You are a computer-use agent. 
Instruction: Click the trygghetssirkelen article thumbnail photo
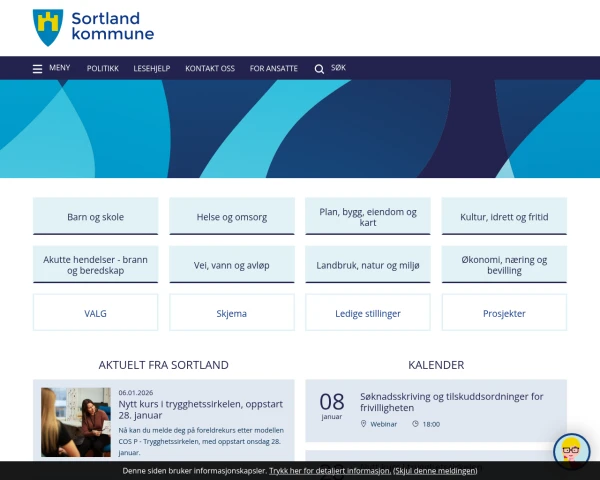(76, 422)
